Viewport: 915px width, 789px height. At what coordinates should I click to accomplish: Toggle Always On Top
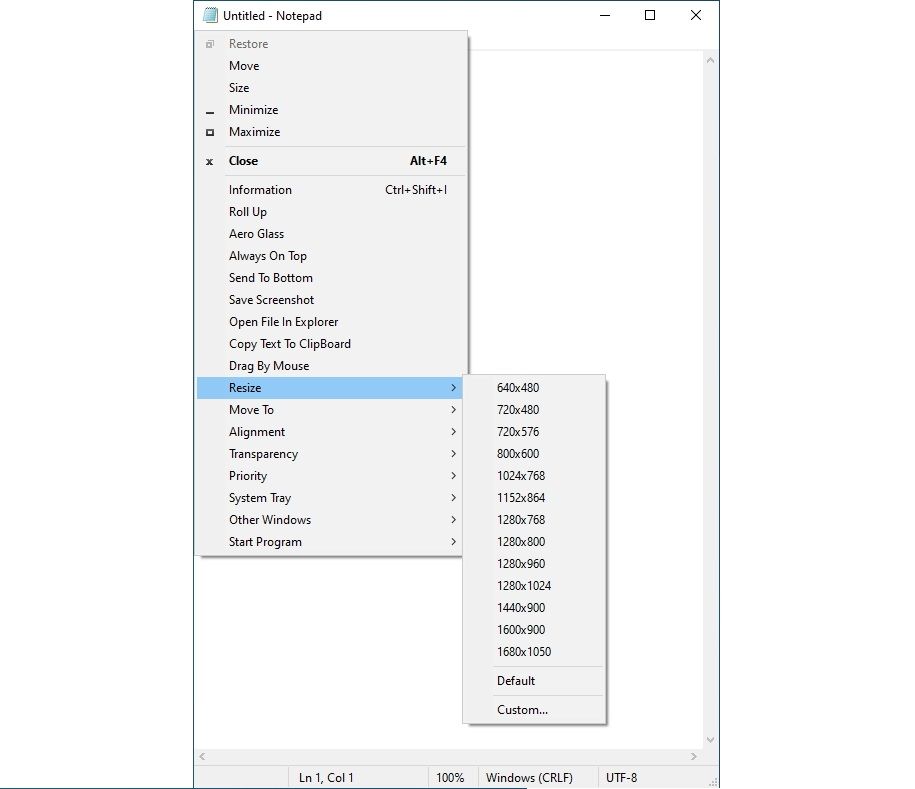331,256
